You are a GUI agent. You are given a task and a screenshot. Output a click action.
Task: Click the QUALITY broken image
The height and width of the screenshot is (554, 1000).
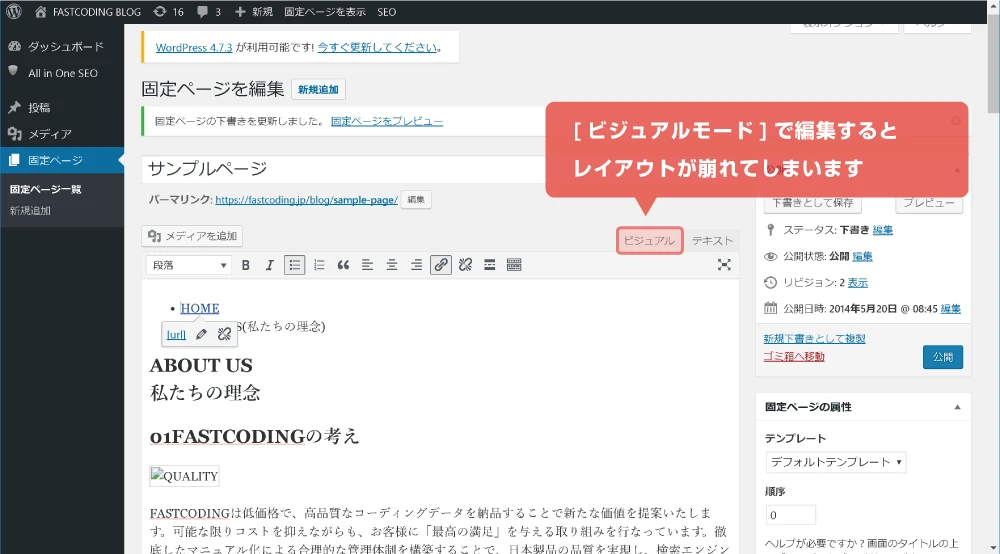[x=184, y=476]
